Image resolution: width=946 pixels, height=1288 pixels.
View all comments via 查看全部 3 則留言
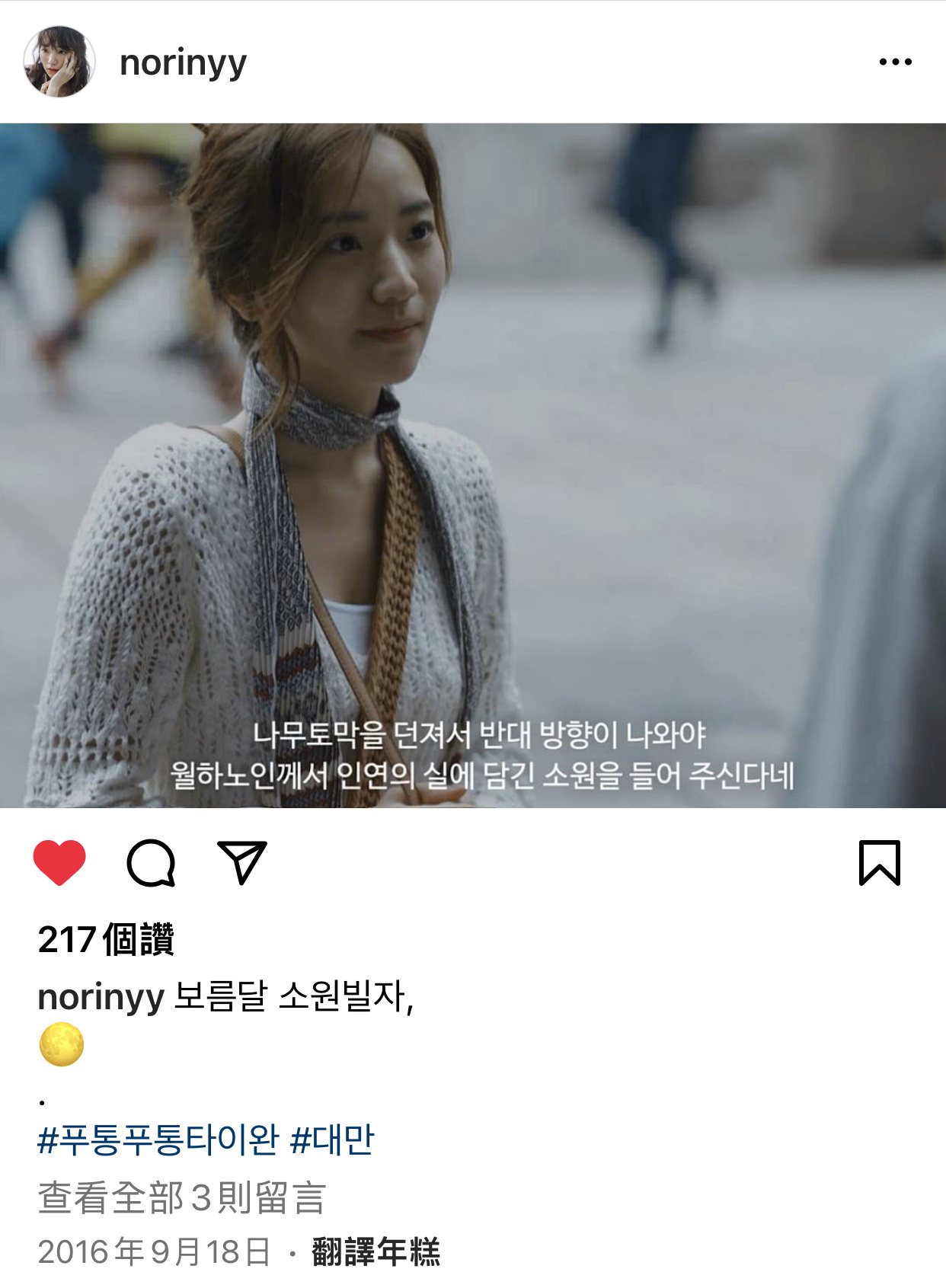[182, 1197]
